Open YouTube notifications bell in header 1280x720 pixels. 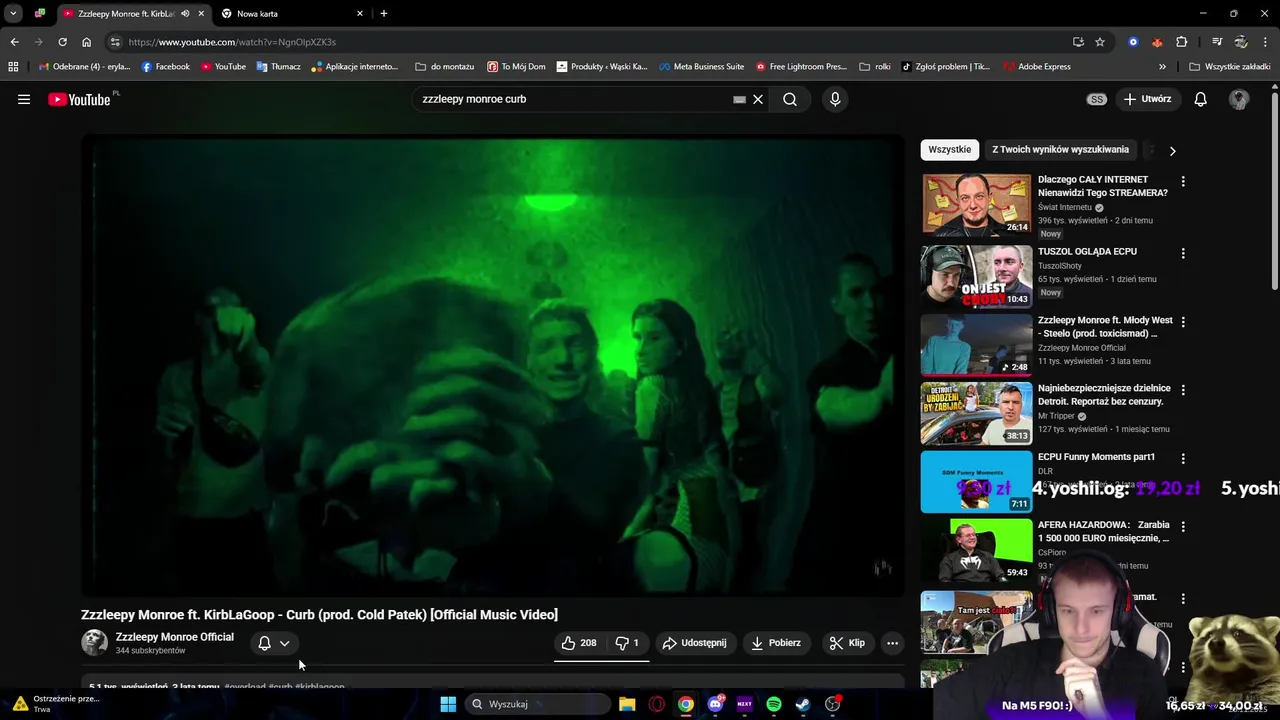click(1201, 99)
